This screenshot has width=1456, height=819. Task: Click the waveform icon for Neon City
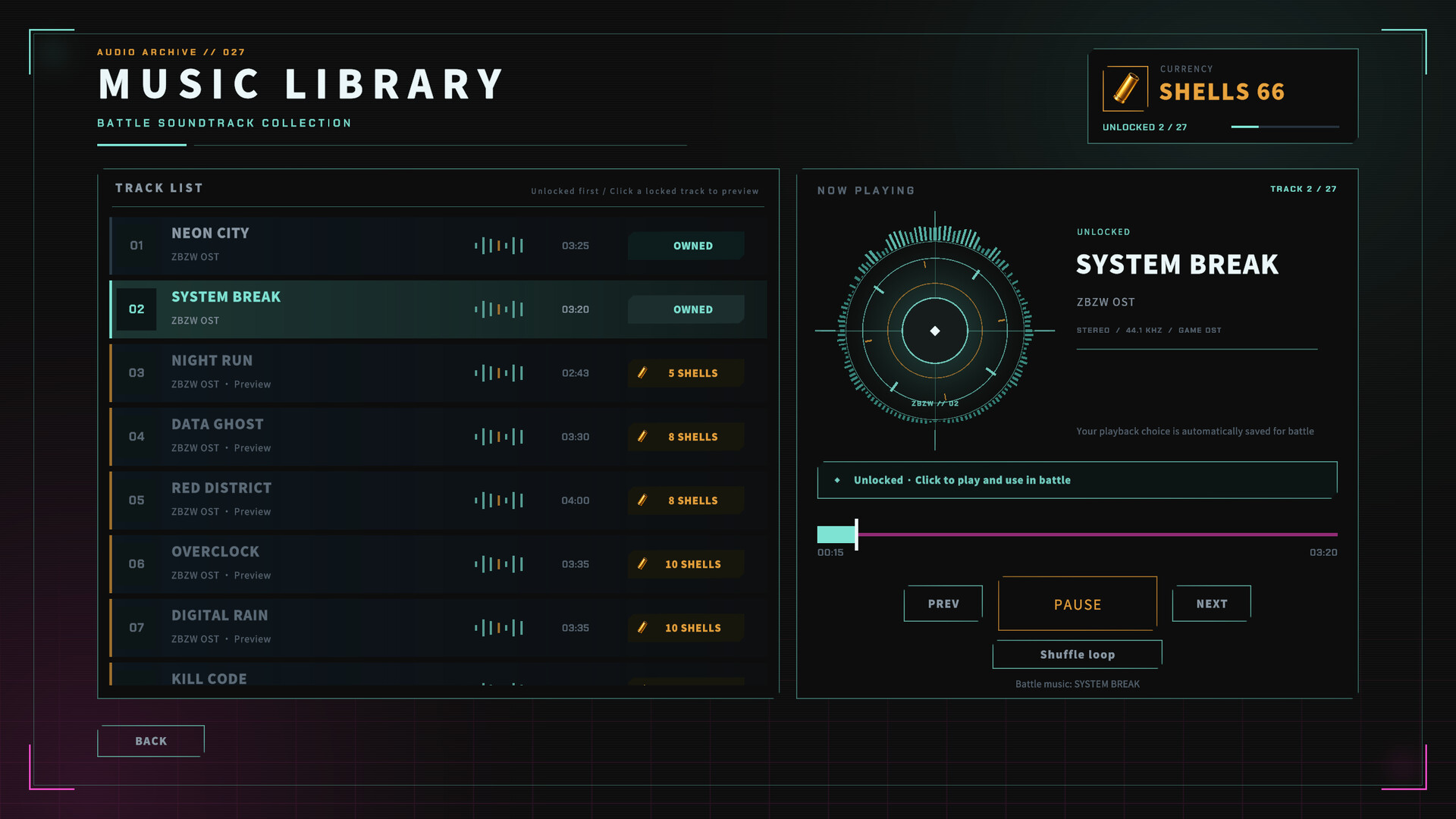click(x=499, y=245)
